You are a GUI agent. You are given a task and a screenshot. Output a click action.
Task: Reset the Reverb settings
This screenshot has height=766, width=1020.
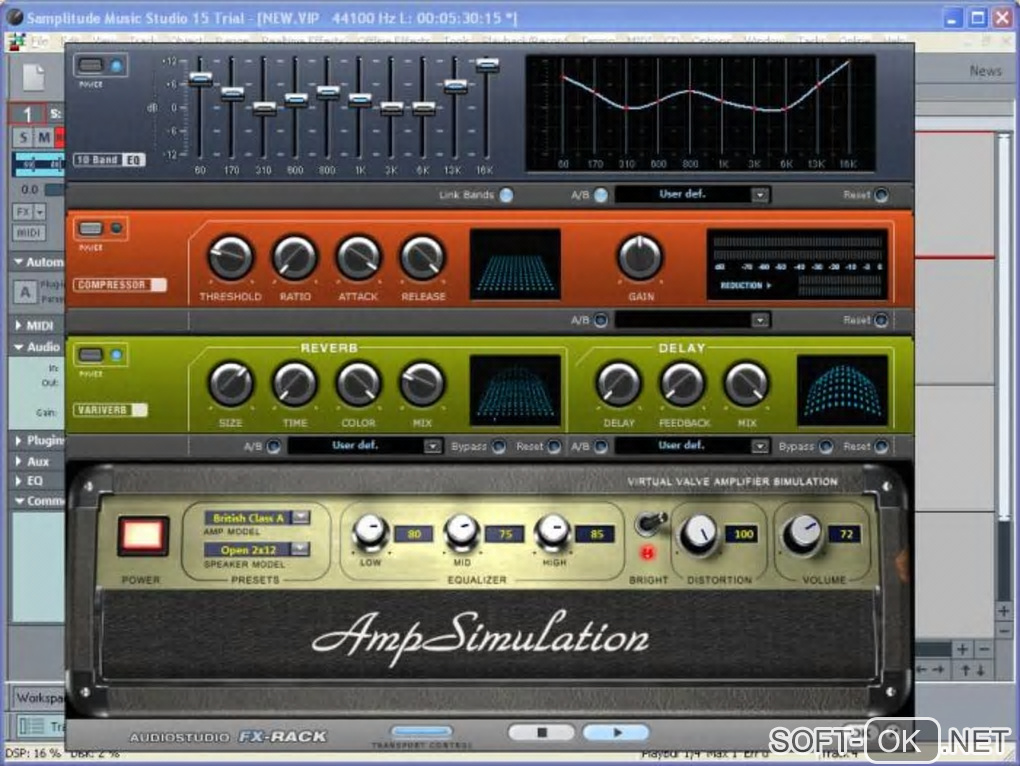pyautogui.click(x=554, y=446)
